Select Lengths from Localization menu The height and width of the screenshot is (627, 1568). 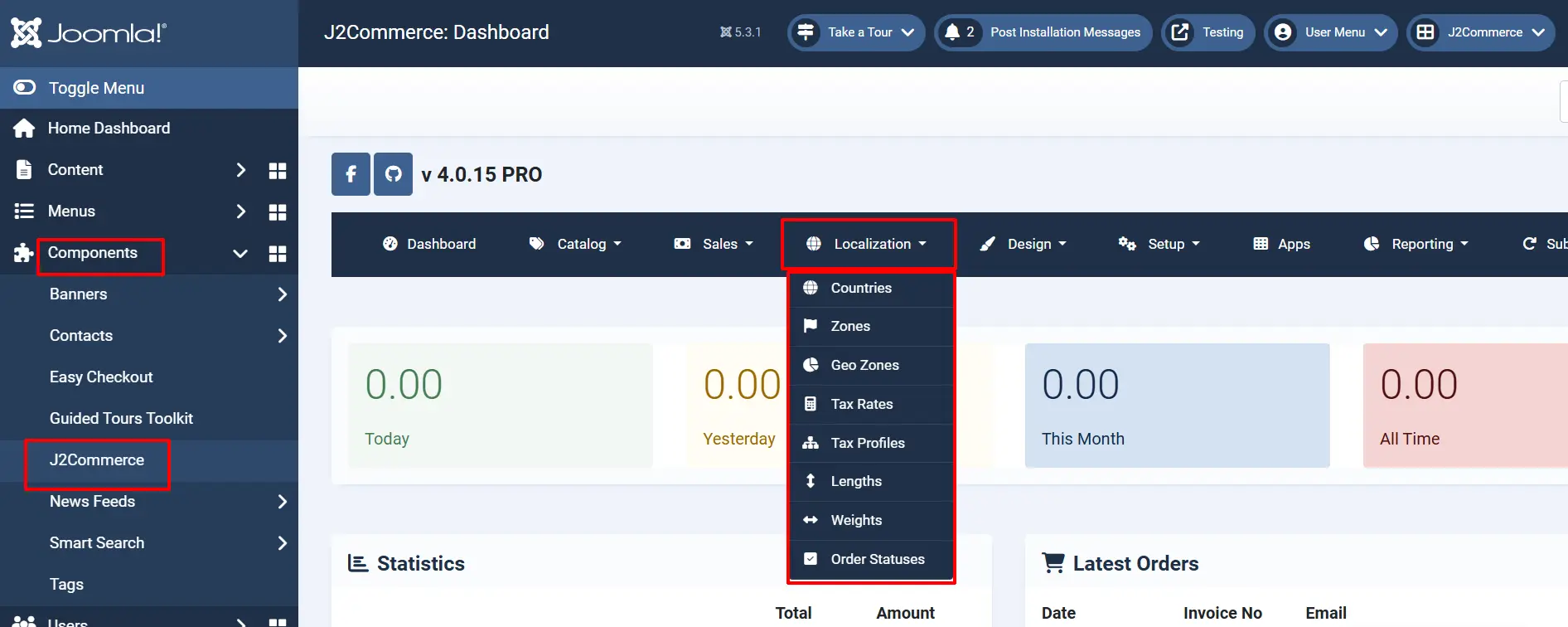coord(871,482)
